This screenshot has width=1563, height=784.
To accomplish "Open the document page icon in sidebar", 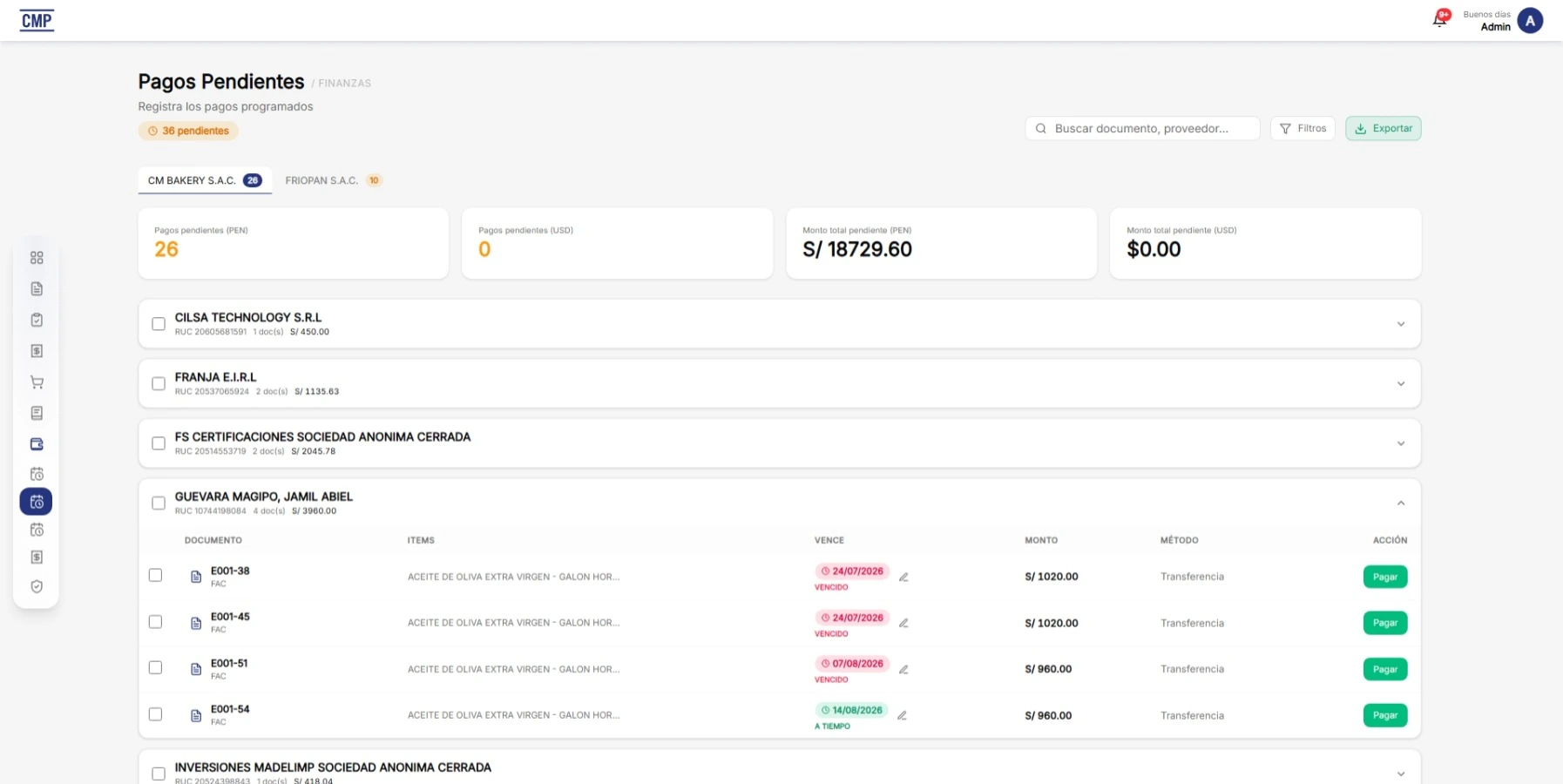I will point(37,288).
